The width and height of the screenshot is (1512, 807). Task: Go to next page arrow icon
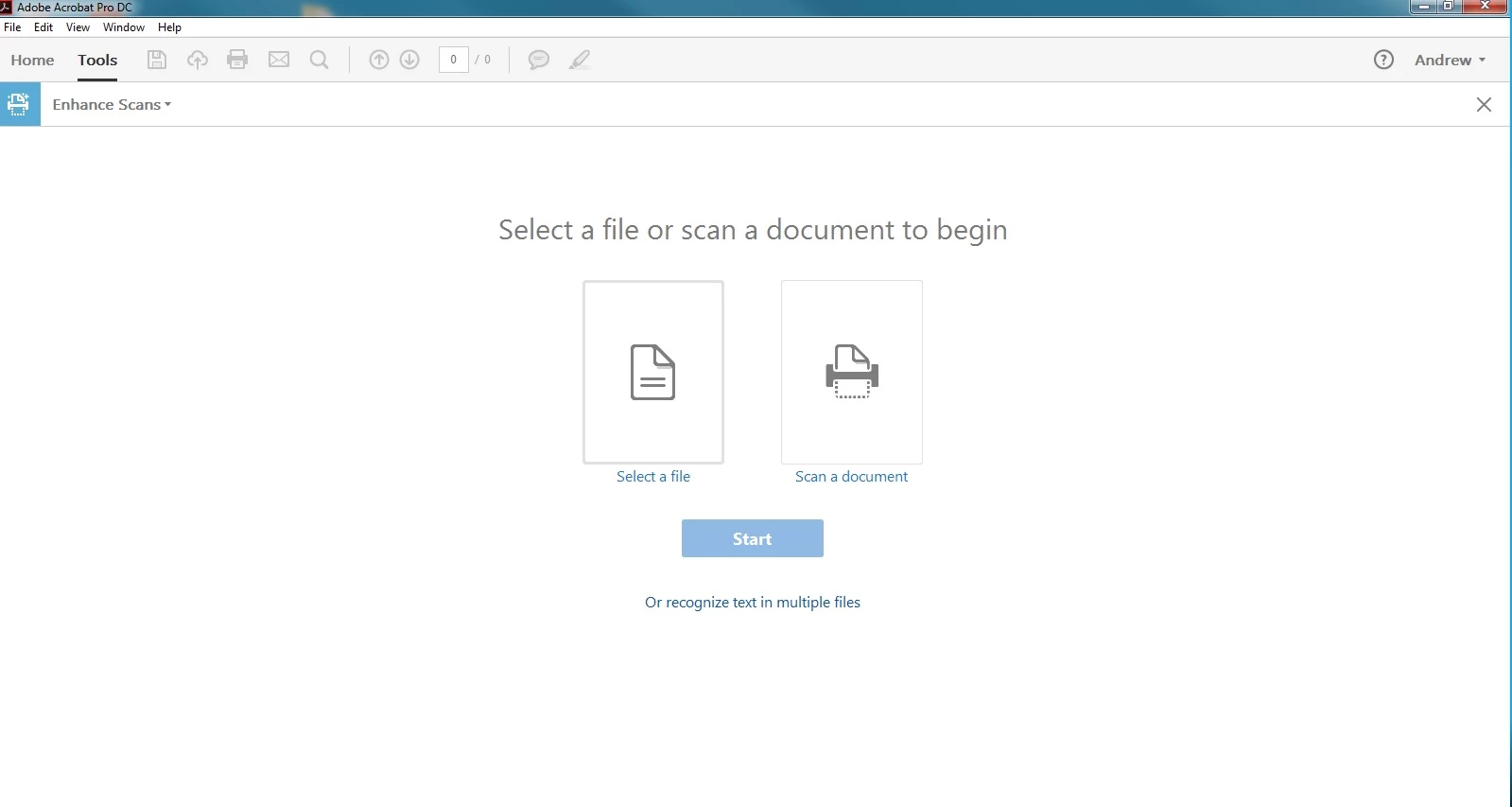tap(409, 60)
